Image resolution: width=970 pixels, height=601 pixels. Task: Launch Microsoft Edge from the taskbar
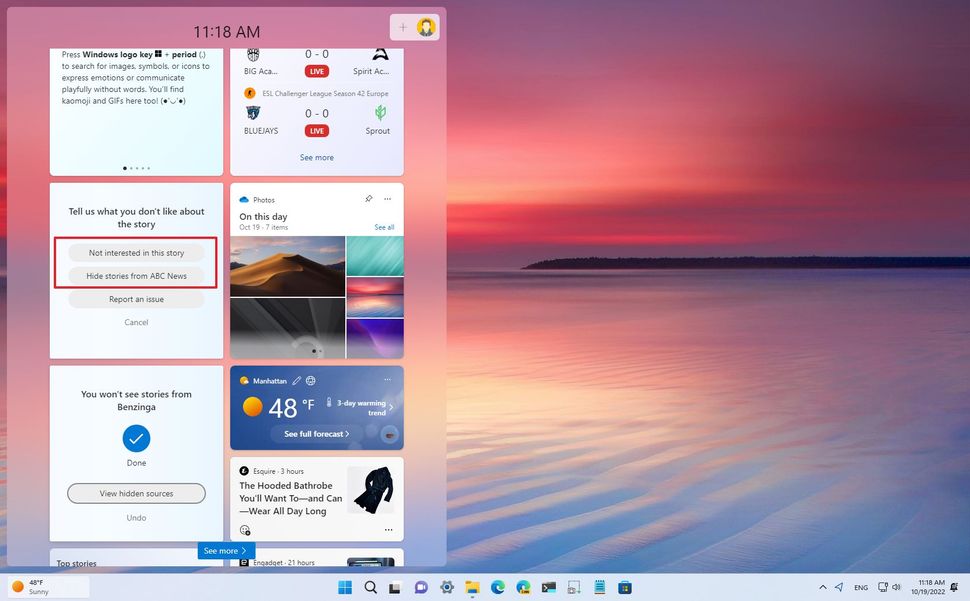(x=497, y=587)
